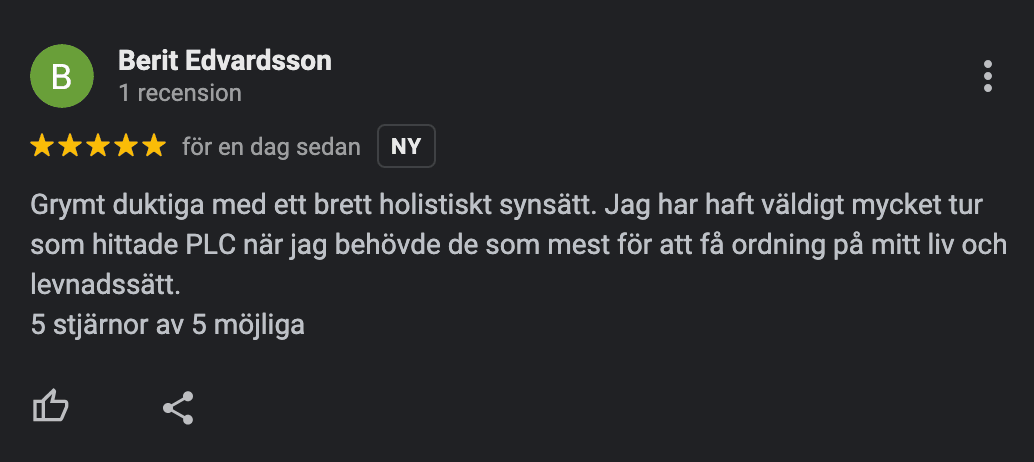Click the green B profile avatar
The width and height of the screenshot is (1034, 462).
tap(62, 76)
